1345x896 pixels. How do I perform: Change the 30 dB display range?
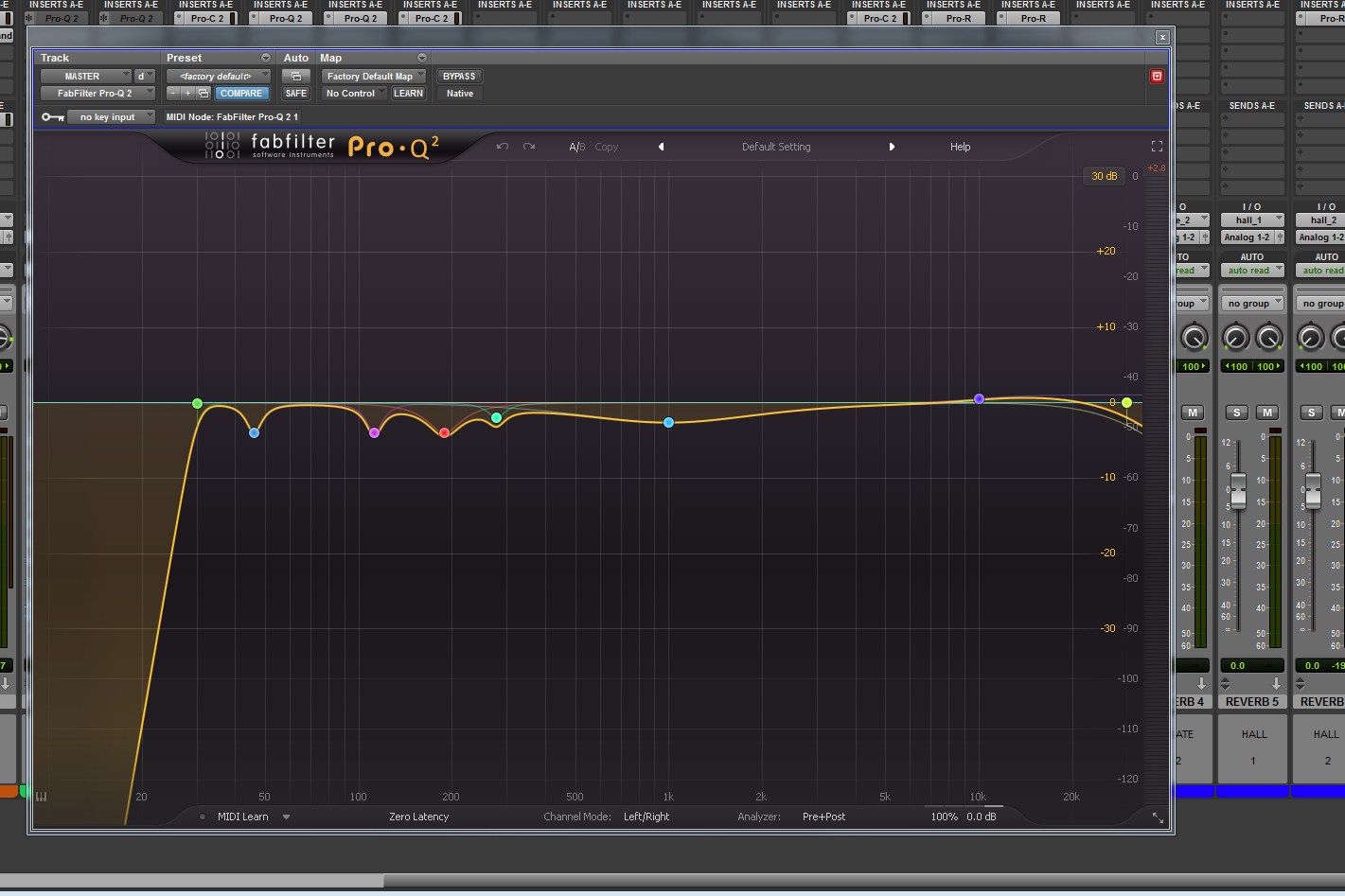[1104, 176]
